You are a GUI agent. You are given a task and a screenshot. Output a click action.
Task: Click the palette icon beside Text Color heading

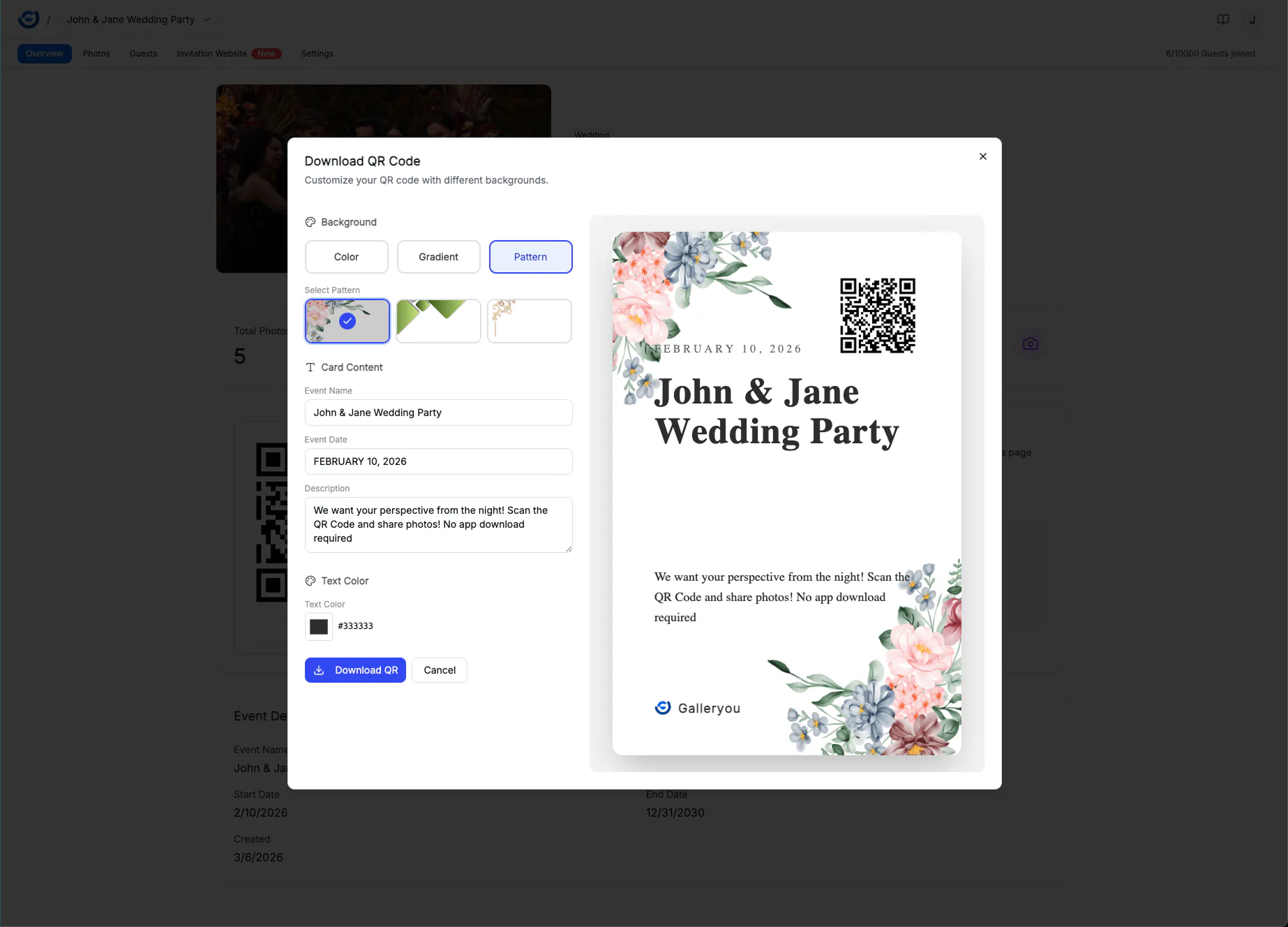310,581
